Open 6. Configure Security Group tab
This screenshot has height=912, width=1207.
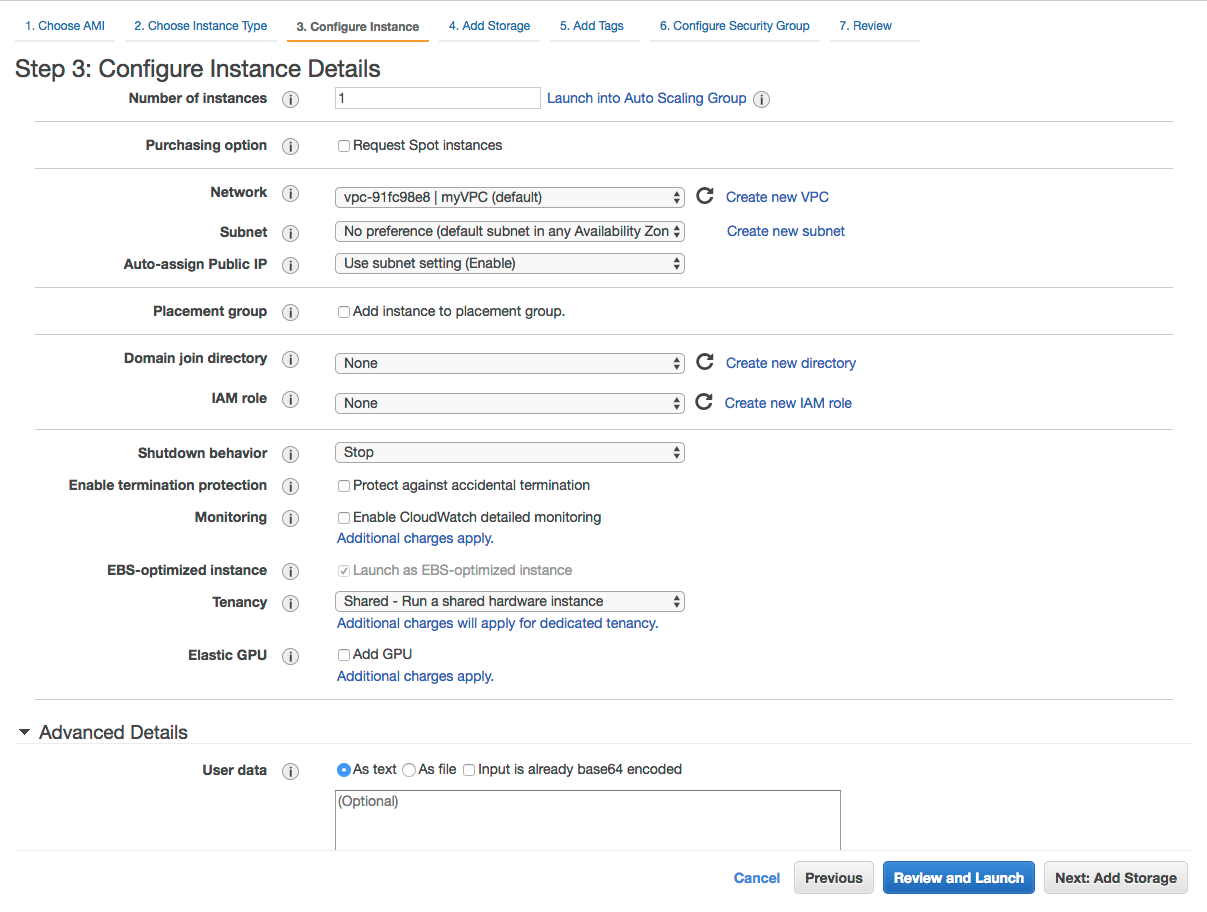pos(735,26)
